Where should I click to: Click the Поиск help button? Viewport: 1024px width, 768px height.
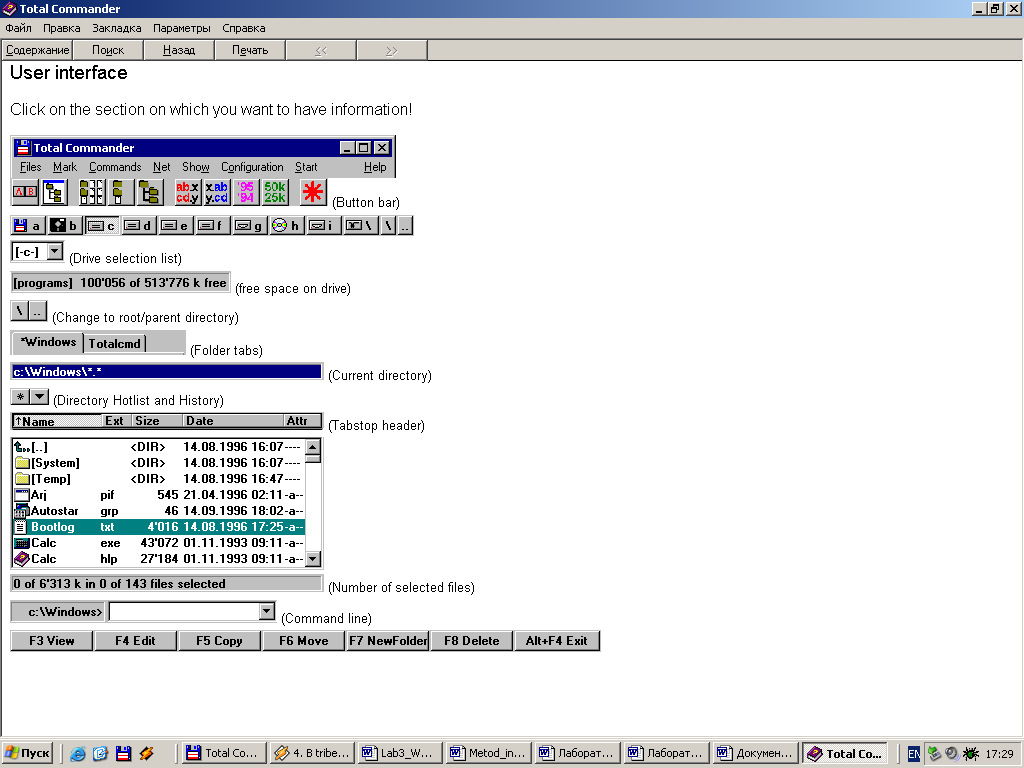[108, 50]
